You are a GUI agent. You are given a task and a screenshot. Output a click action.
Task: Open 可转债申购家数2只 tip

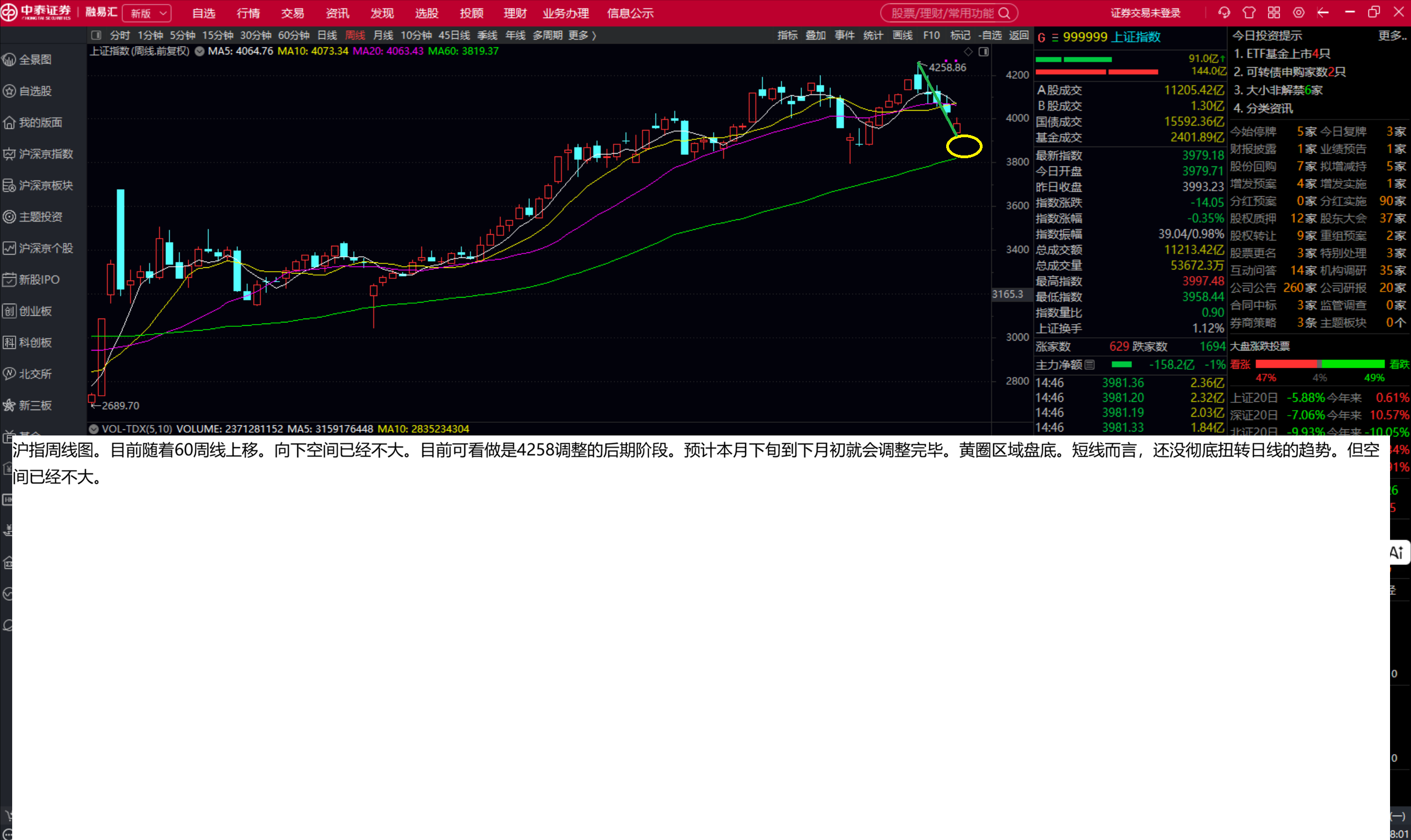click(x=1289, y=72)
